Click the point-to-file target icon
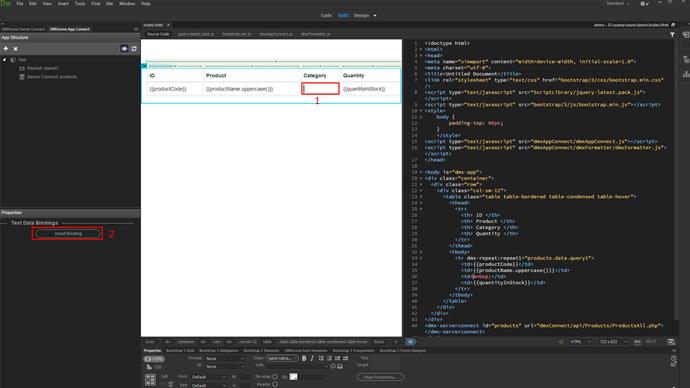Image resolution: width=690 pixels, height=388 pixels. pyautogui.click(x=333, y=366)
